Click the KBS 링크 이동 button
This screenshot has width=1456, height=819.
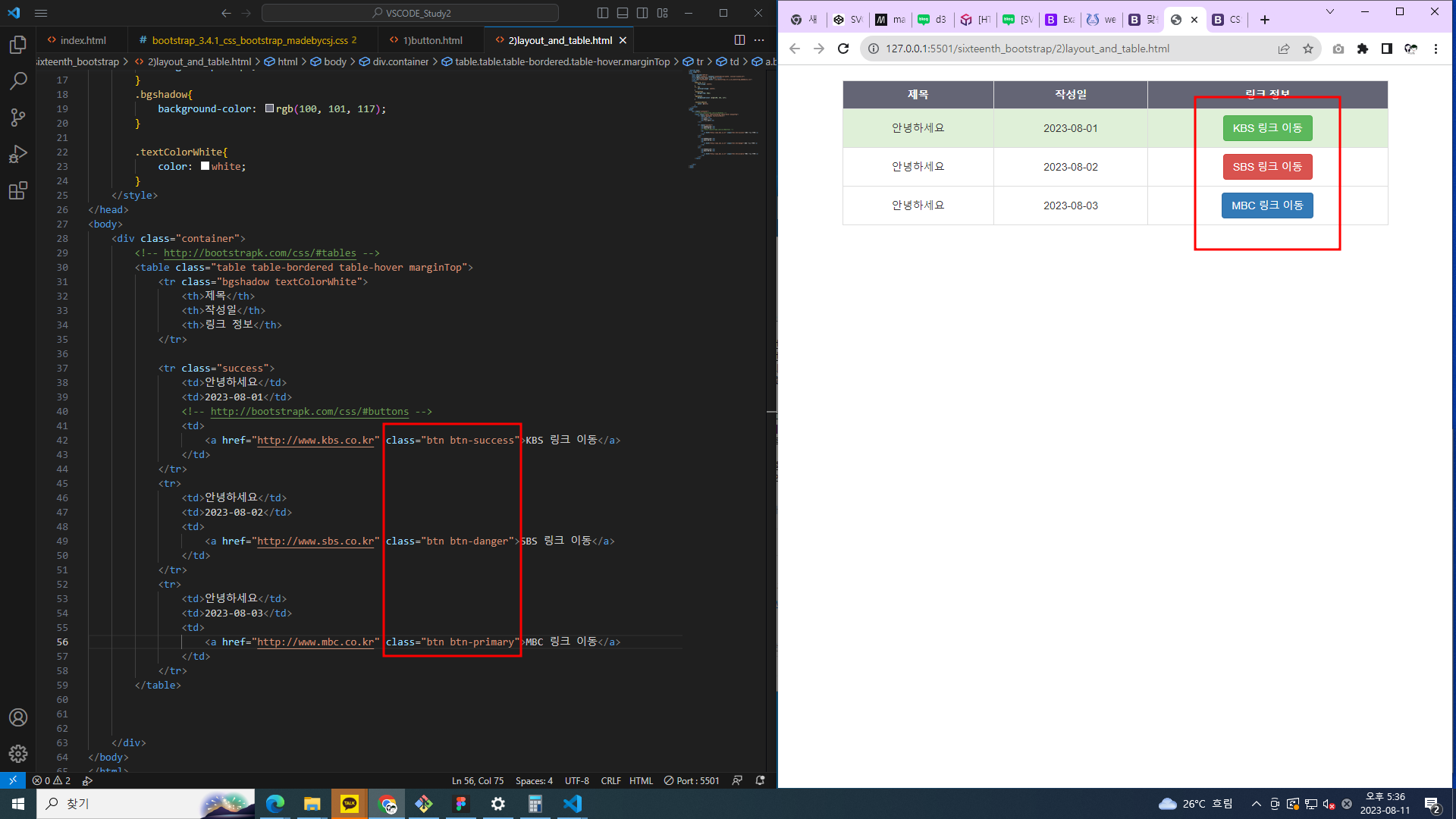pos(1266,128)
